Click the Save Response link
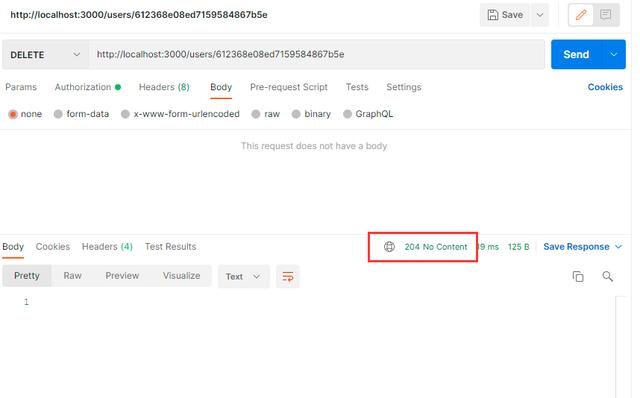 [x=576, y=247]
